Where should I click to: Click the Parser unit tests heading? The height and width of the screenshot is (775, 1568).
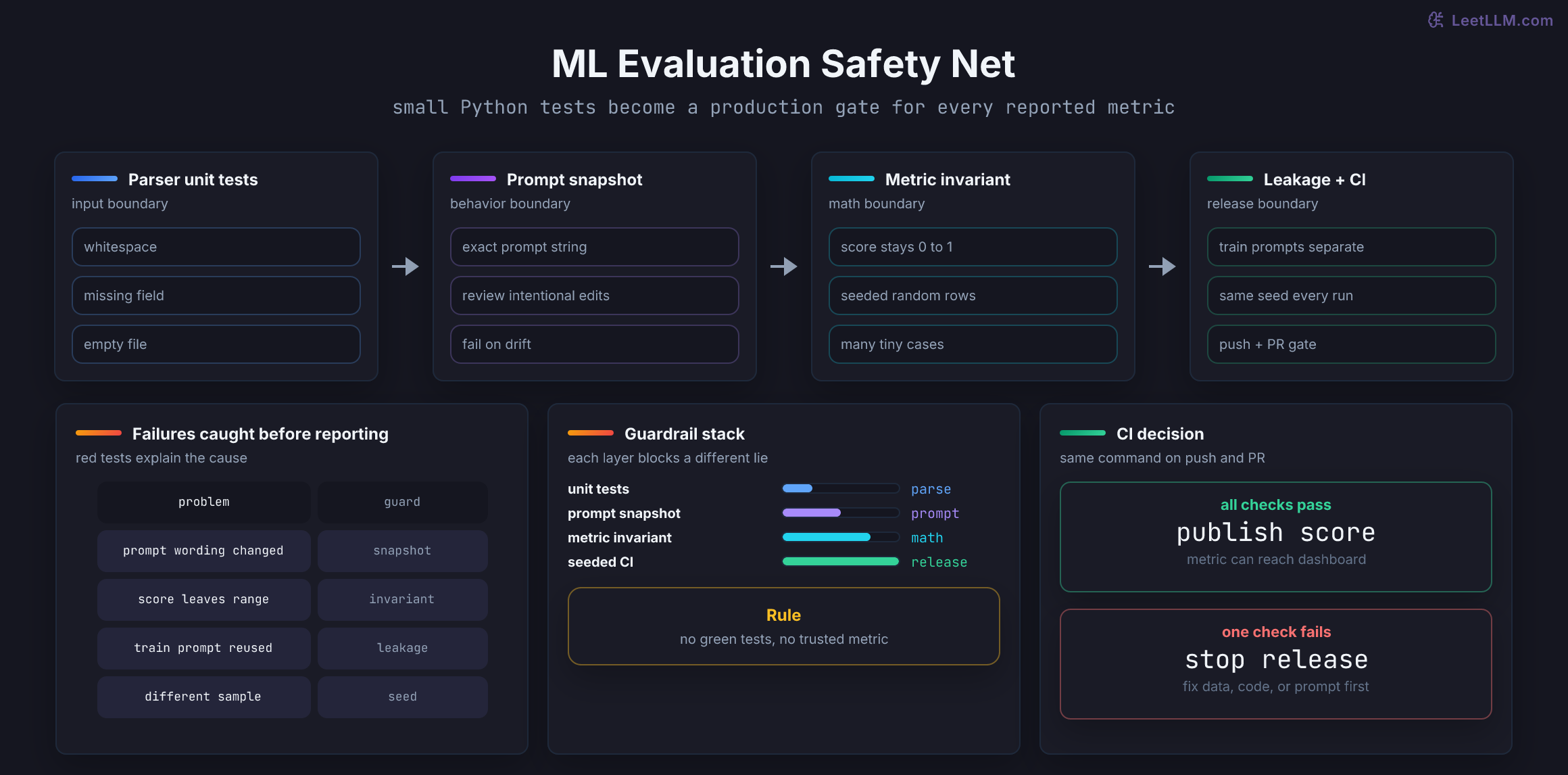(193, 179)
